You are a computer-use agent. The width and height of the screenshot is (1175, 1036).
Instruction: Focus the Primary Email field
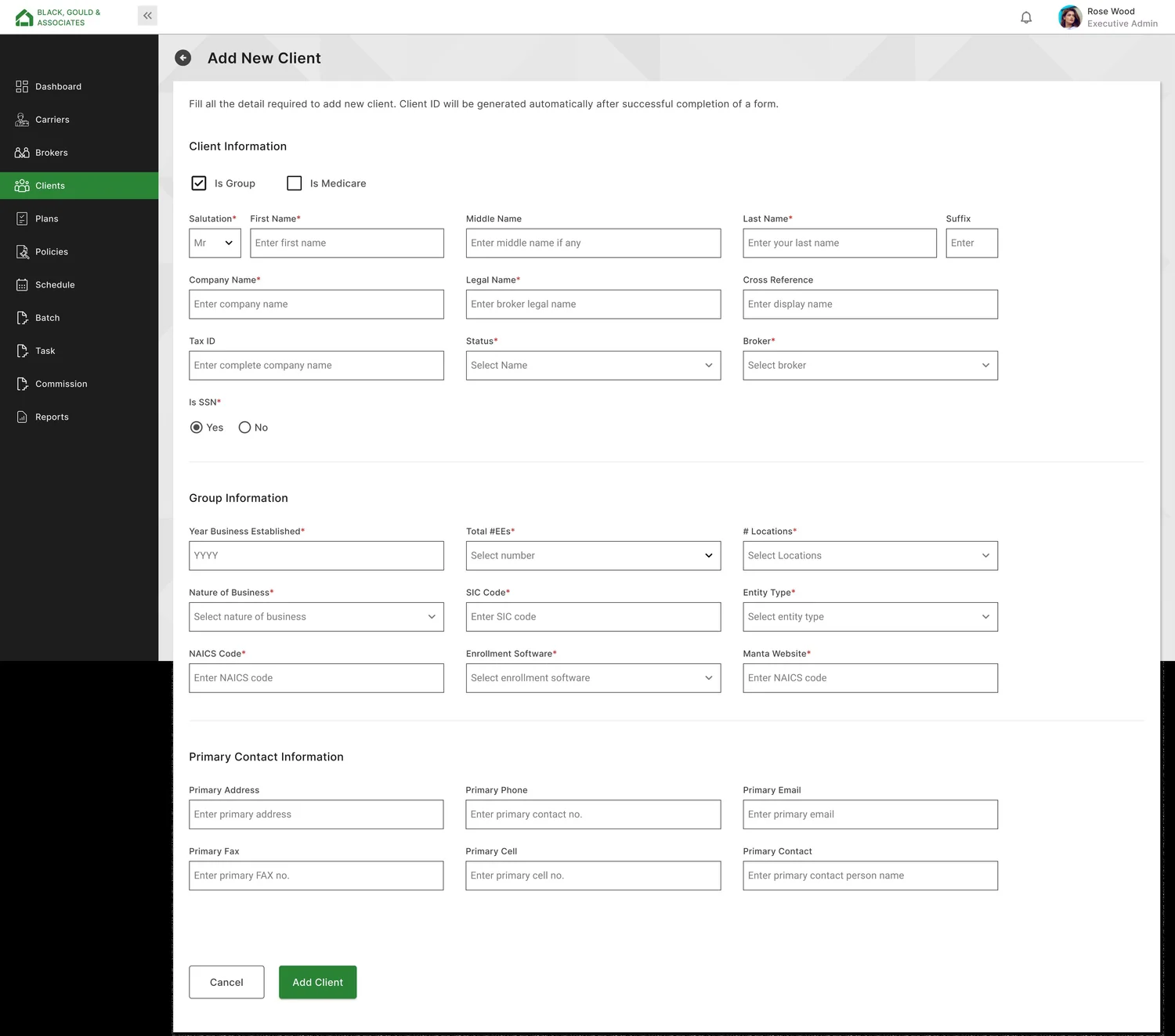coord(870,814)
